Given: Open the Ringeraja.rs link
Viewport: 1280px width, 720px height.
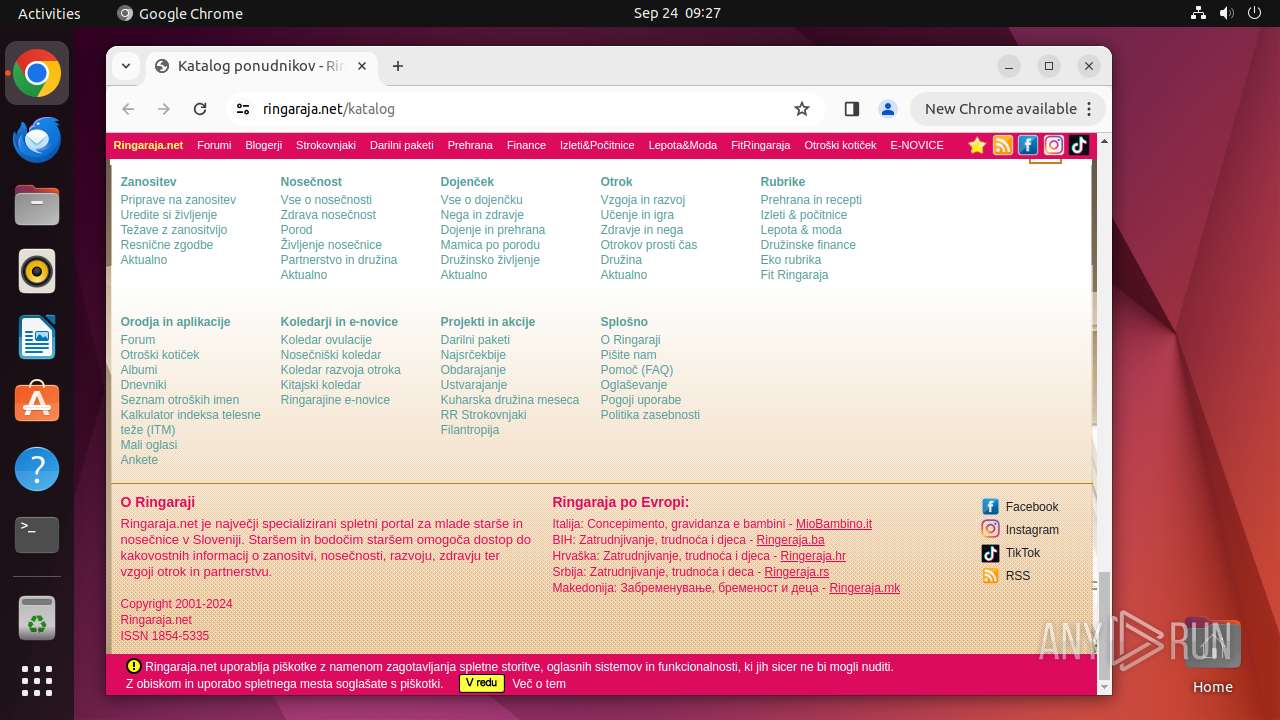Looking at the screenshot, I should click(797, 572).
